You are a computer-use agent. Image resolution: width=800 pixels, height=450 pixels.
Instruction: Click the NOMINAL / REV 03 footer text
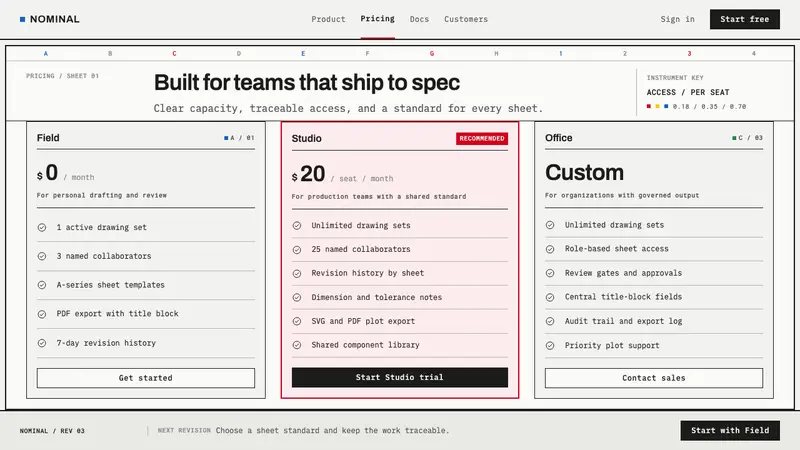pyautogui.click(x=52, y=431)
